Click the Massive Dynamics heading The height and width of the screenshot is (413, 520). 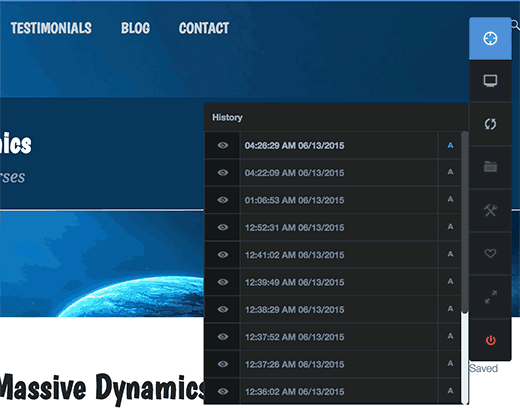click(x=103, y=389)
